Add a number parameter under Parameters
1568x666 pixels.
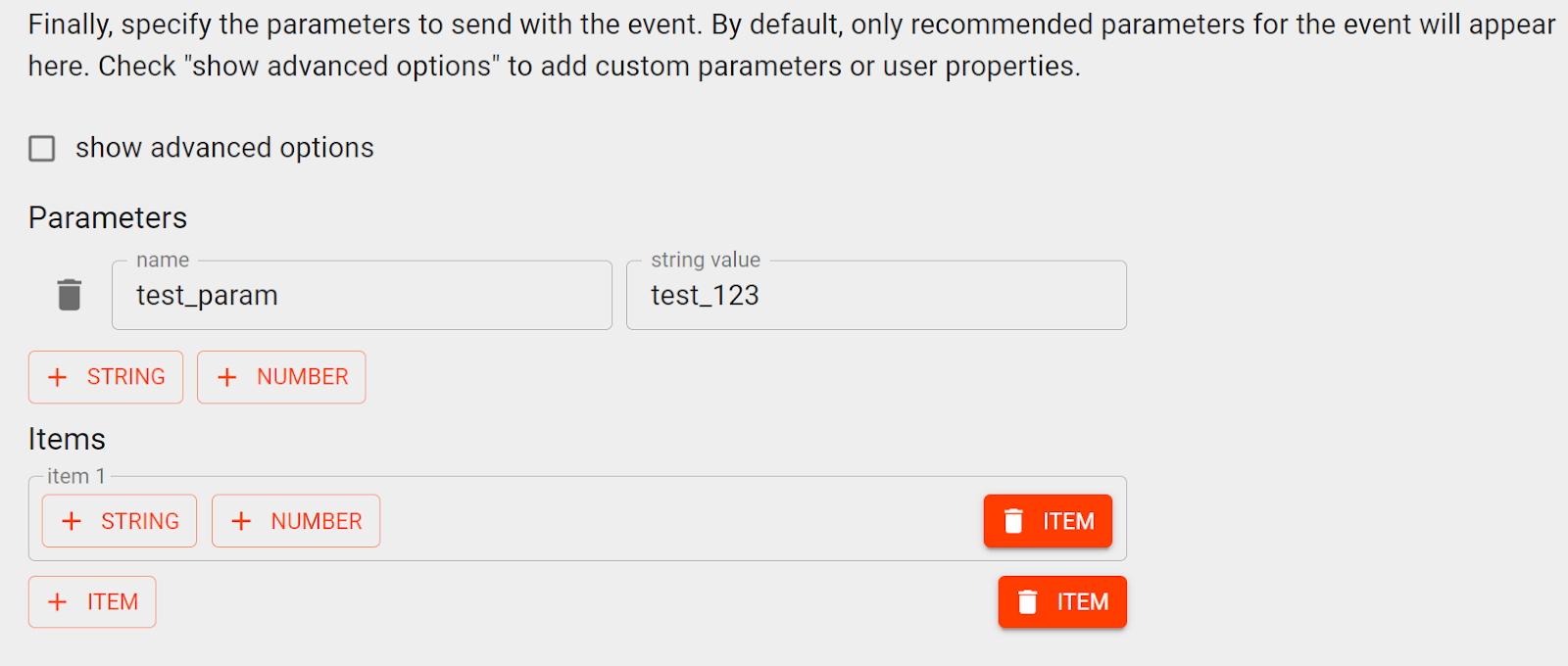tap(281, 377)
